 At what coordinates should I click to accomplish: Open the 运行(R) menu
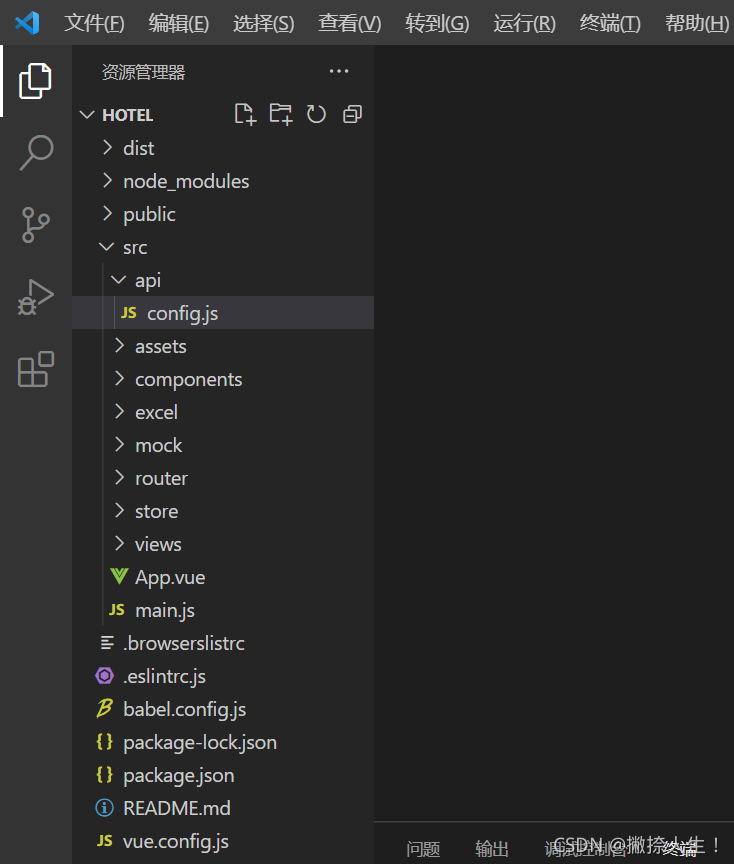[x=524, y=23]
